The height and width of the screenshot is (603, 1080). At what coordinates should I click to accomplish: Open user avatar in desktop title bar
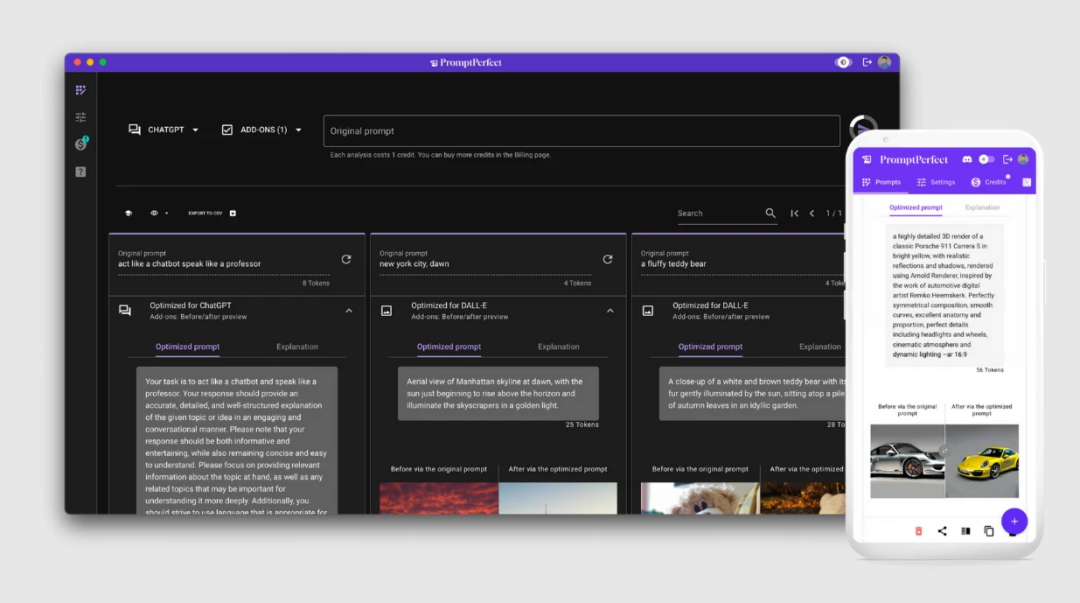pyautogui.click(x=884, y=62)
